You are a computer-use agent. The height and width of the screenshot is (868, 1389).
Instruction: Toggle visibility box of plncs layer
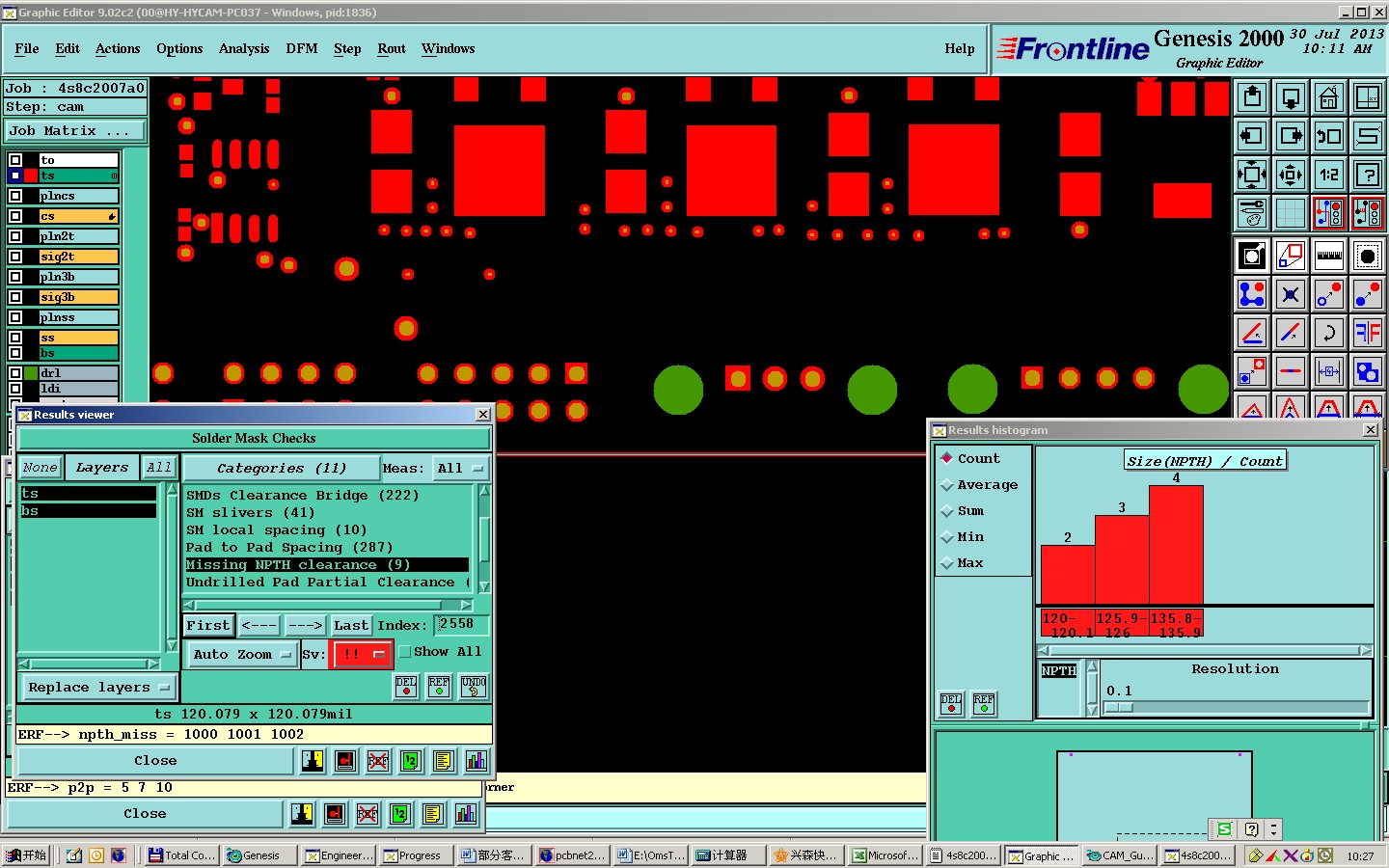click(x=15, y=196)
